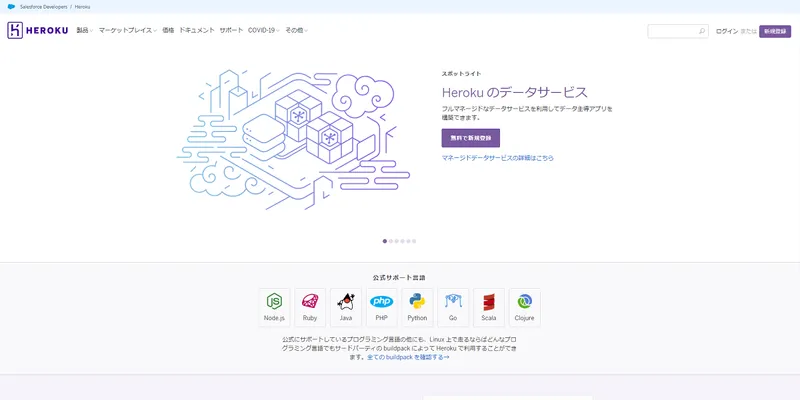800x400 pixels.
Task: Open the Salesforce Developers breadcrumb link
Action: pos(43,7)
